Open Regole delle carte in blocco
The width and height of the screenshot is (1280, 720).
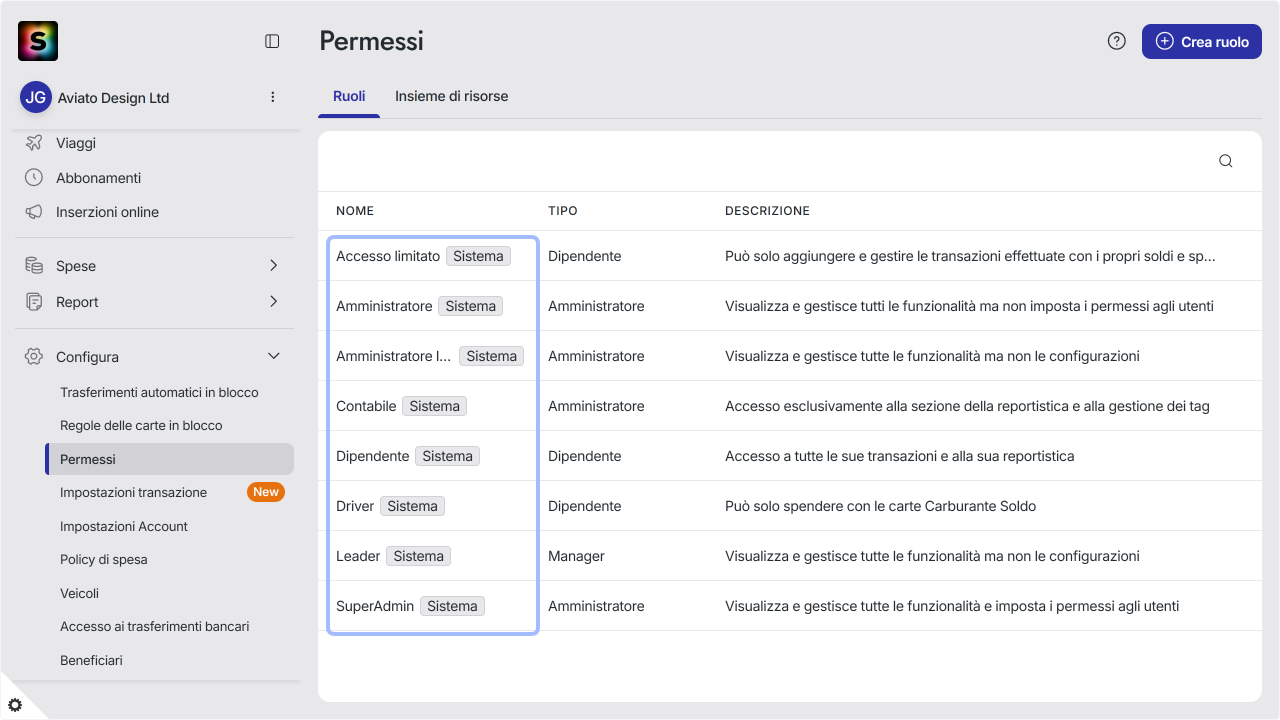(x=141, y=425)
